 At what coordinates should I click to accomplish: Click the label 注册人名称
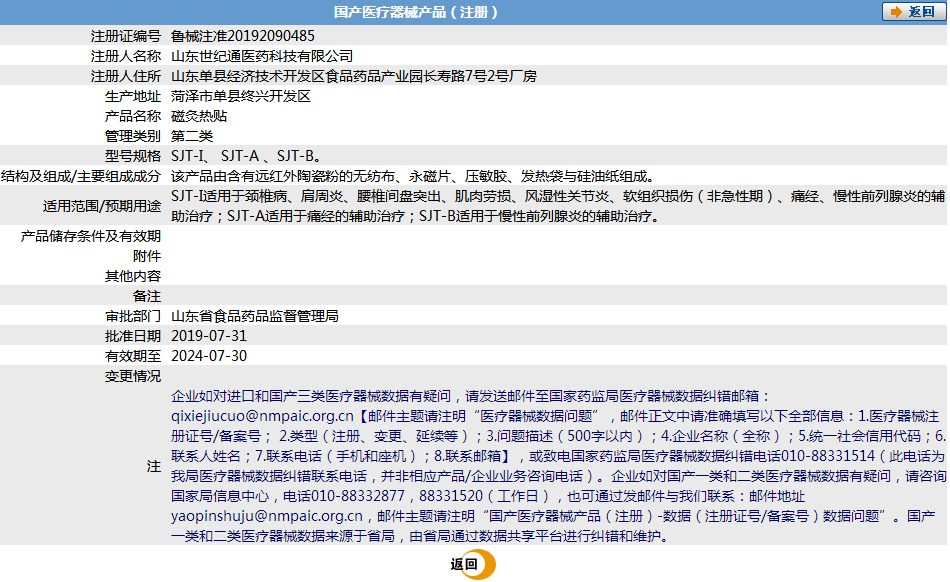[x=126, y=56]
